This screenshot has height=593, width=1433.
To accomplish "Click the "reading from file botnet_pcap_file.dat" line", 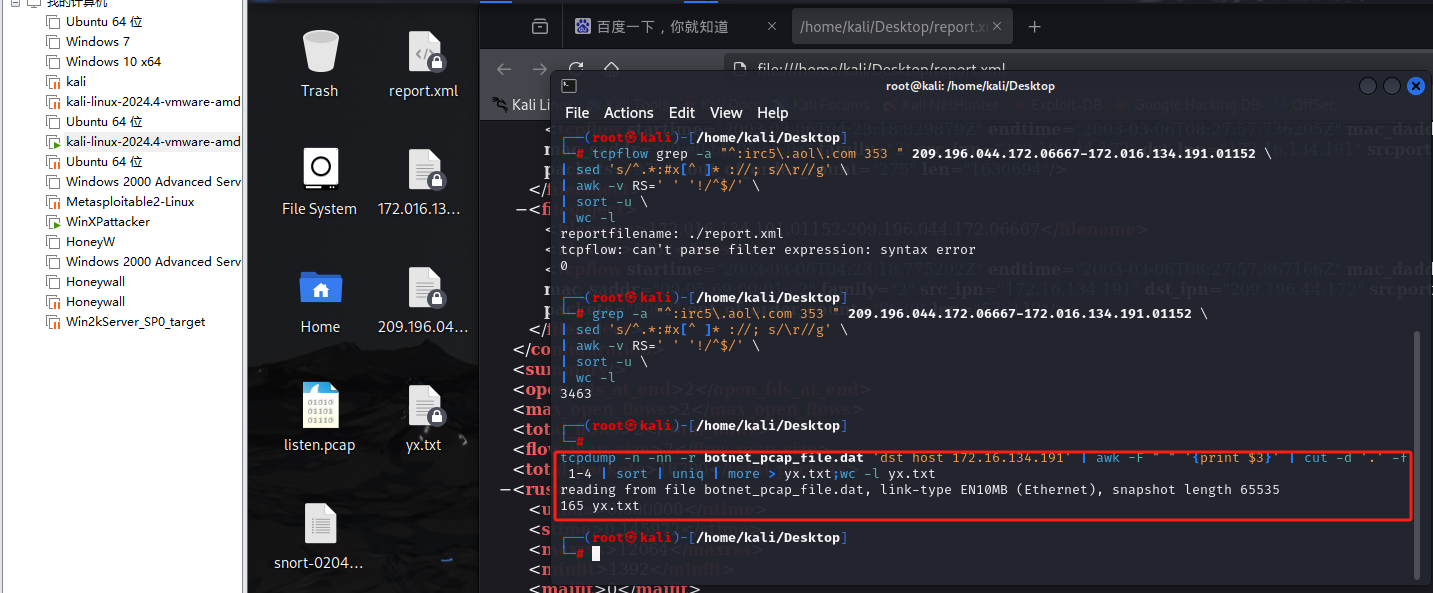I will coord(920,489).
